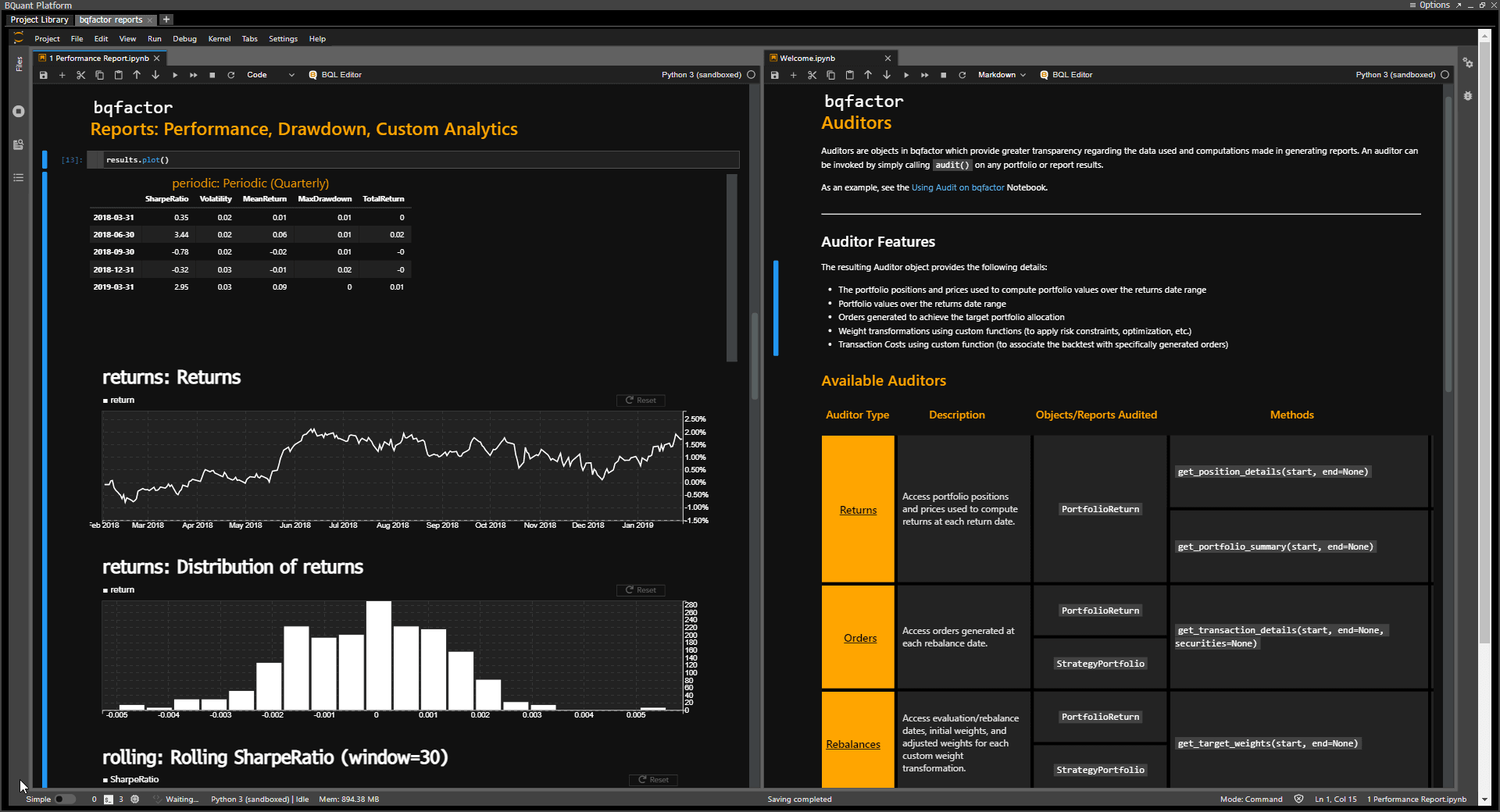This screenshot has width=1500, height=812.
Task: Stop execution with the square stop icon
Action: click(x=212, y=75)
